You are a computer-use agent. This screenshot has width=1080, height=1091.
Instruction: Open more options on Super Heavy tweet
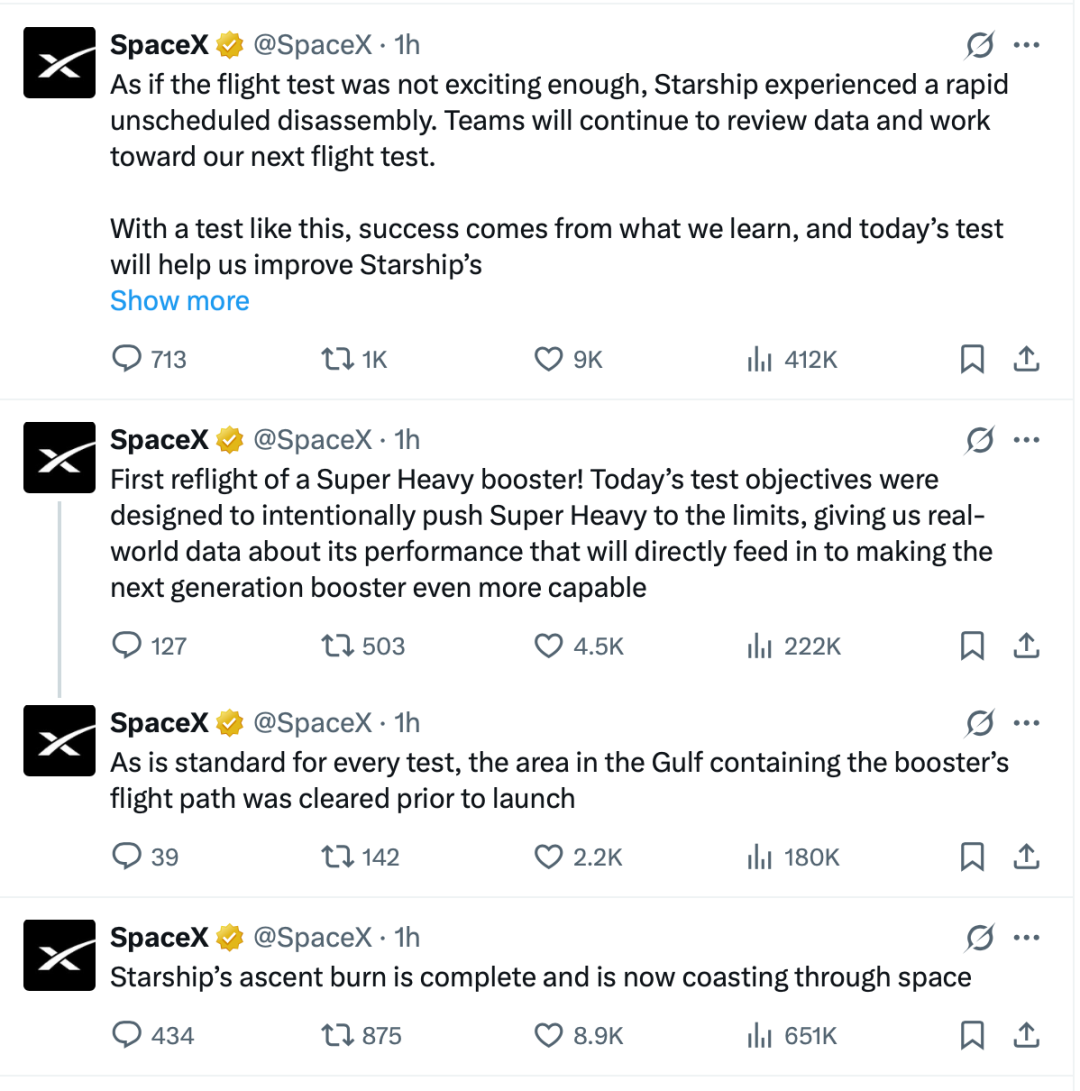(x=1026, y=440)
